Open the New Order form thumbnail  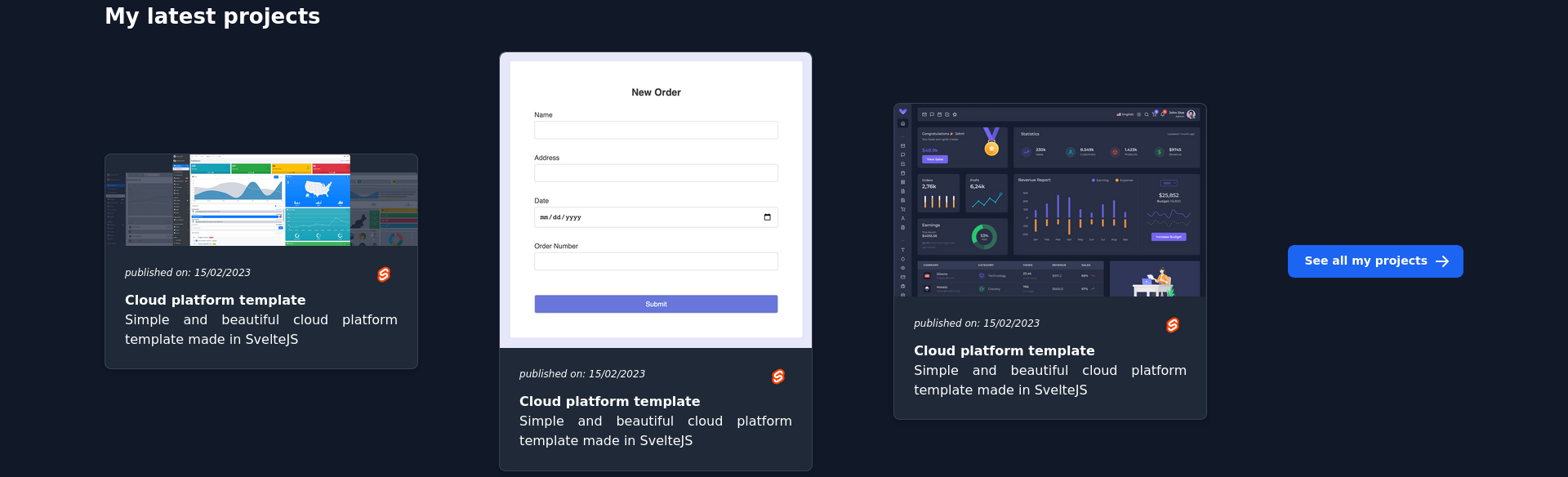tap(656, 200)
